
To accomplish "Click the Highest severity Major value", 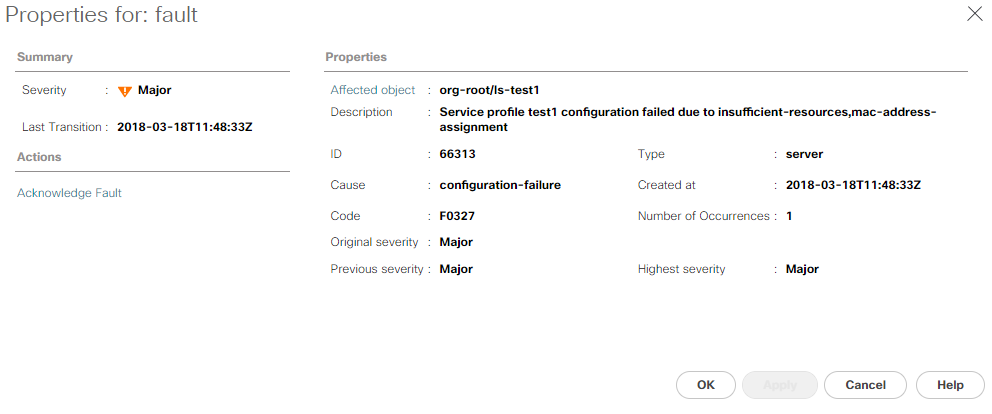I will click(802, 269).
